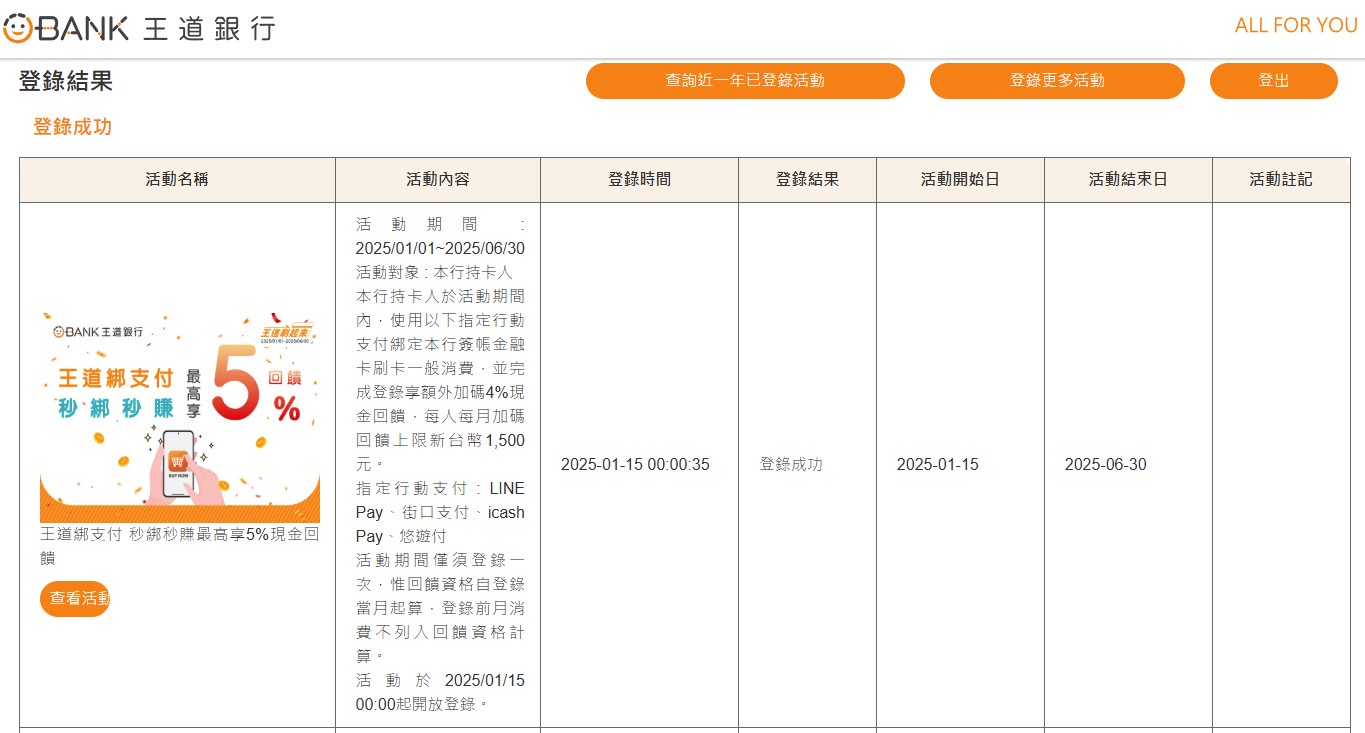This screenshot has height=733, width=1365.
Task: Click the small O-Bank logo inside banner
Action: click(x=97, y=331)
